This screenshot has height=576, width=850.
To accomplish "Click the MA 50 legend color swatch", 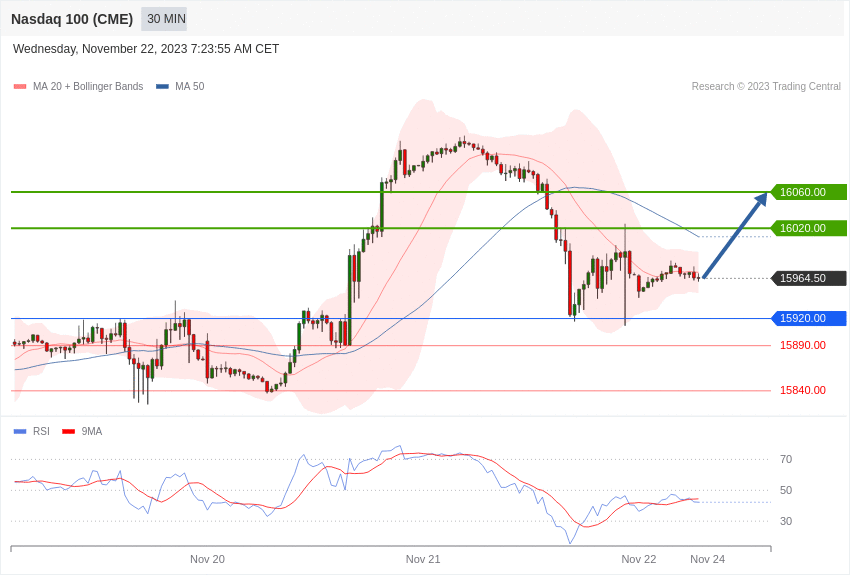I will (x=163, y=87).
